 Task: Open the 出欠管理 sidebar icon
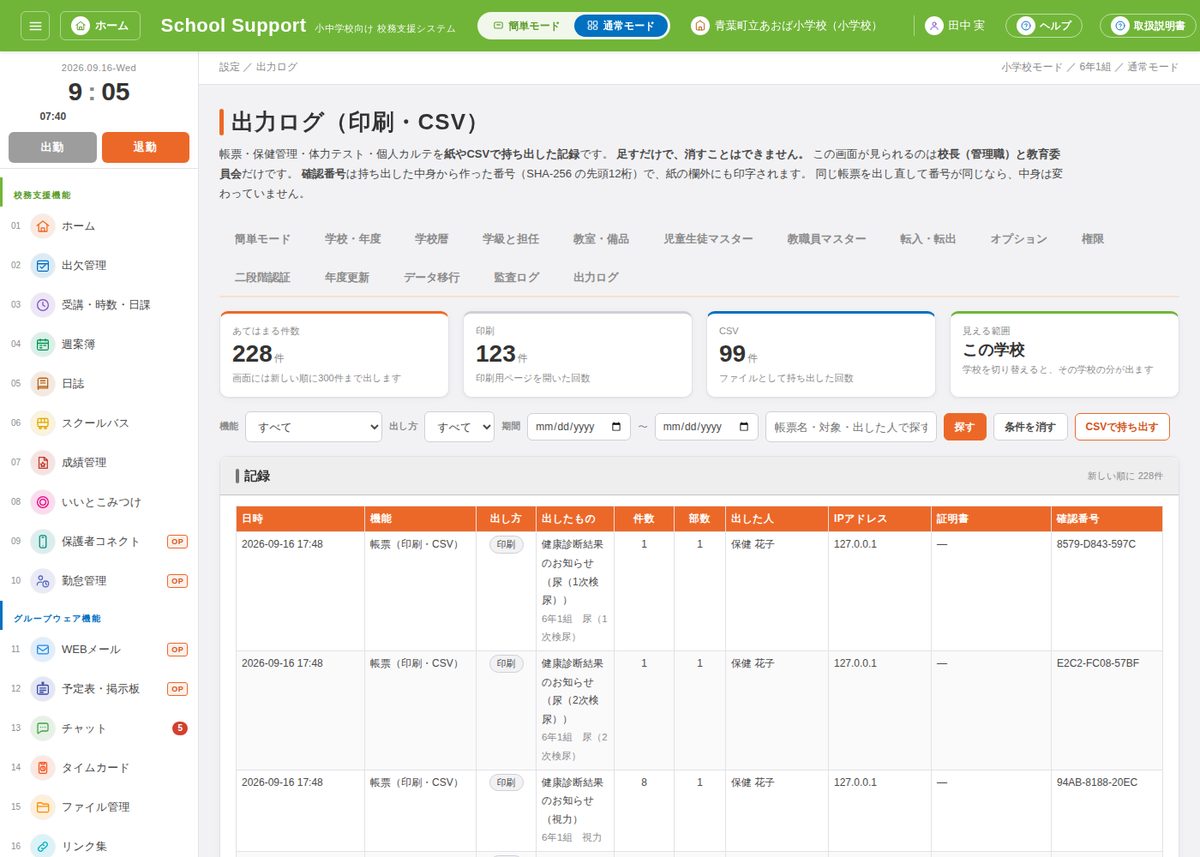(x=43, y=265)
